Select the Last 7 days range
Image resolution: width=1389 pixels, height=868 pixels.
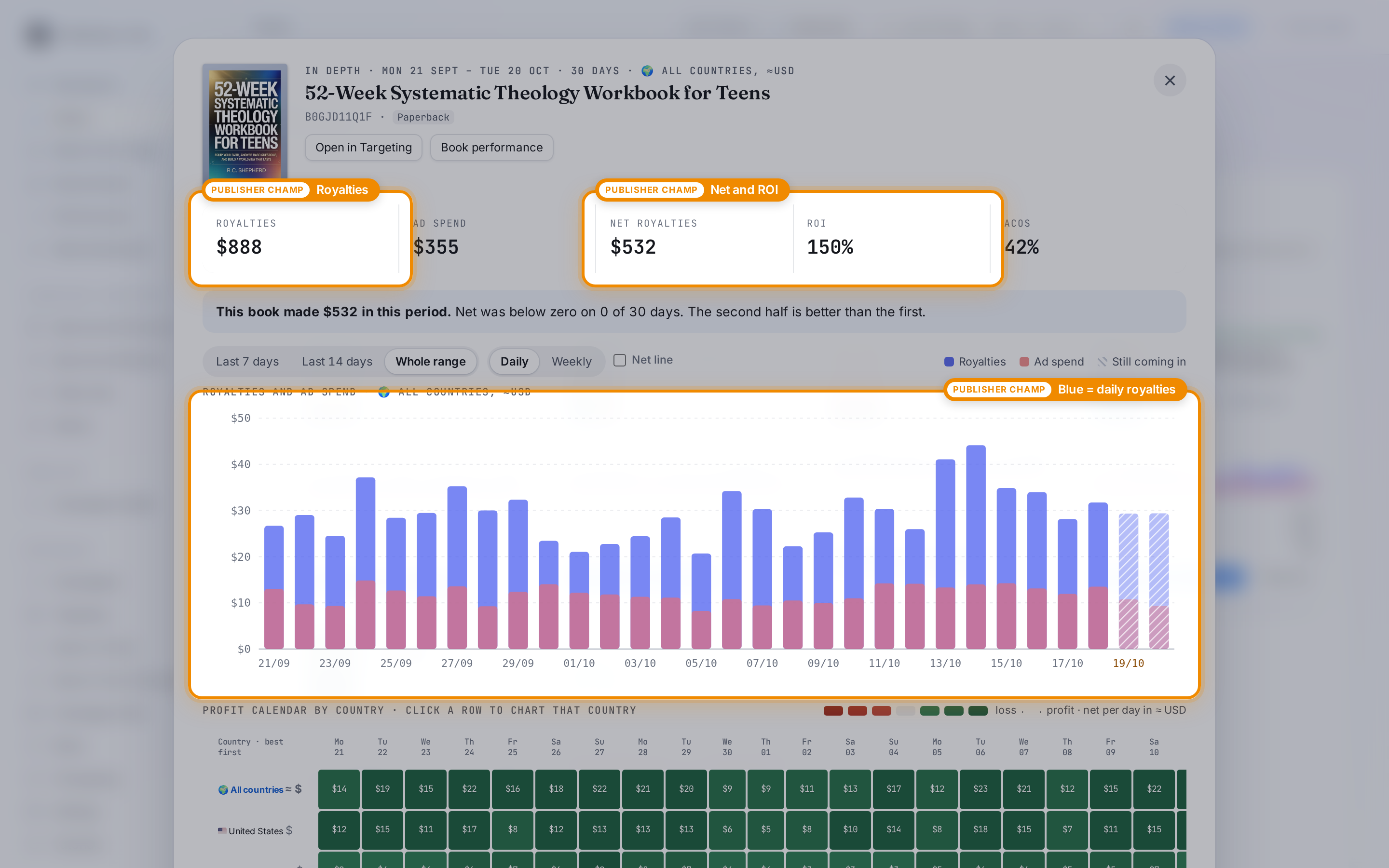247,362
